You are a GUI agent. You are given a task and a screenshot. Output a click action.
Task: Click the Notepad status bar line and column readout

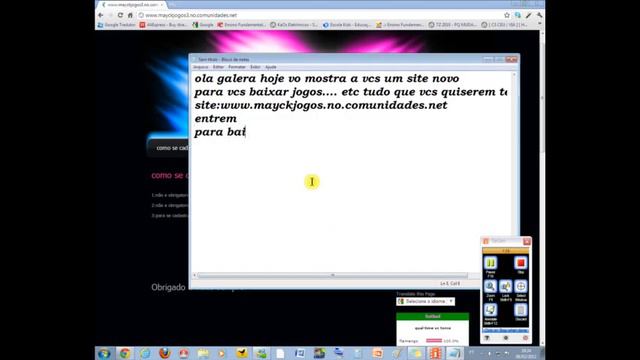click(450, 283)
